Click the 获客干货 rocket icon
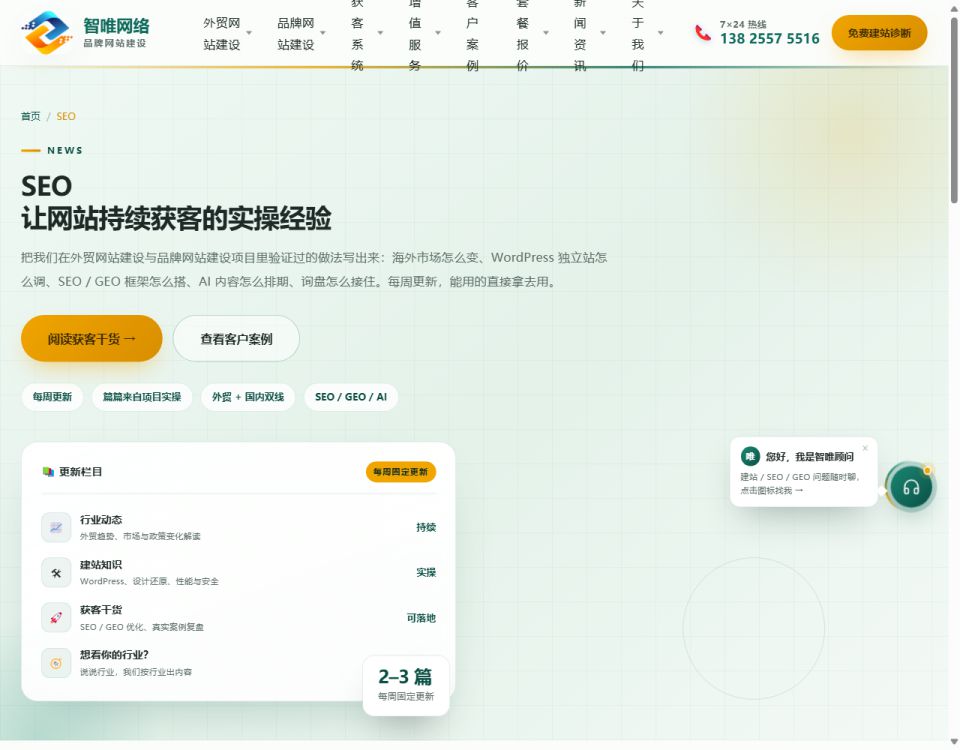 point(56,618)
